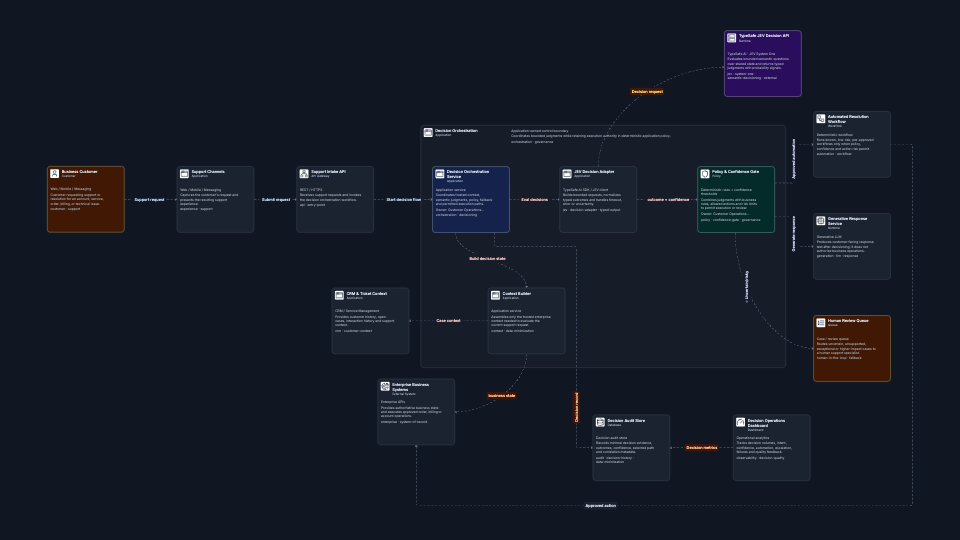The height and width of the screenshot is (540, 960).
Task: Select the Human Review Queue title
Action: click(848, 320)
